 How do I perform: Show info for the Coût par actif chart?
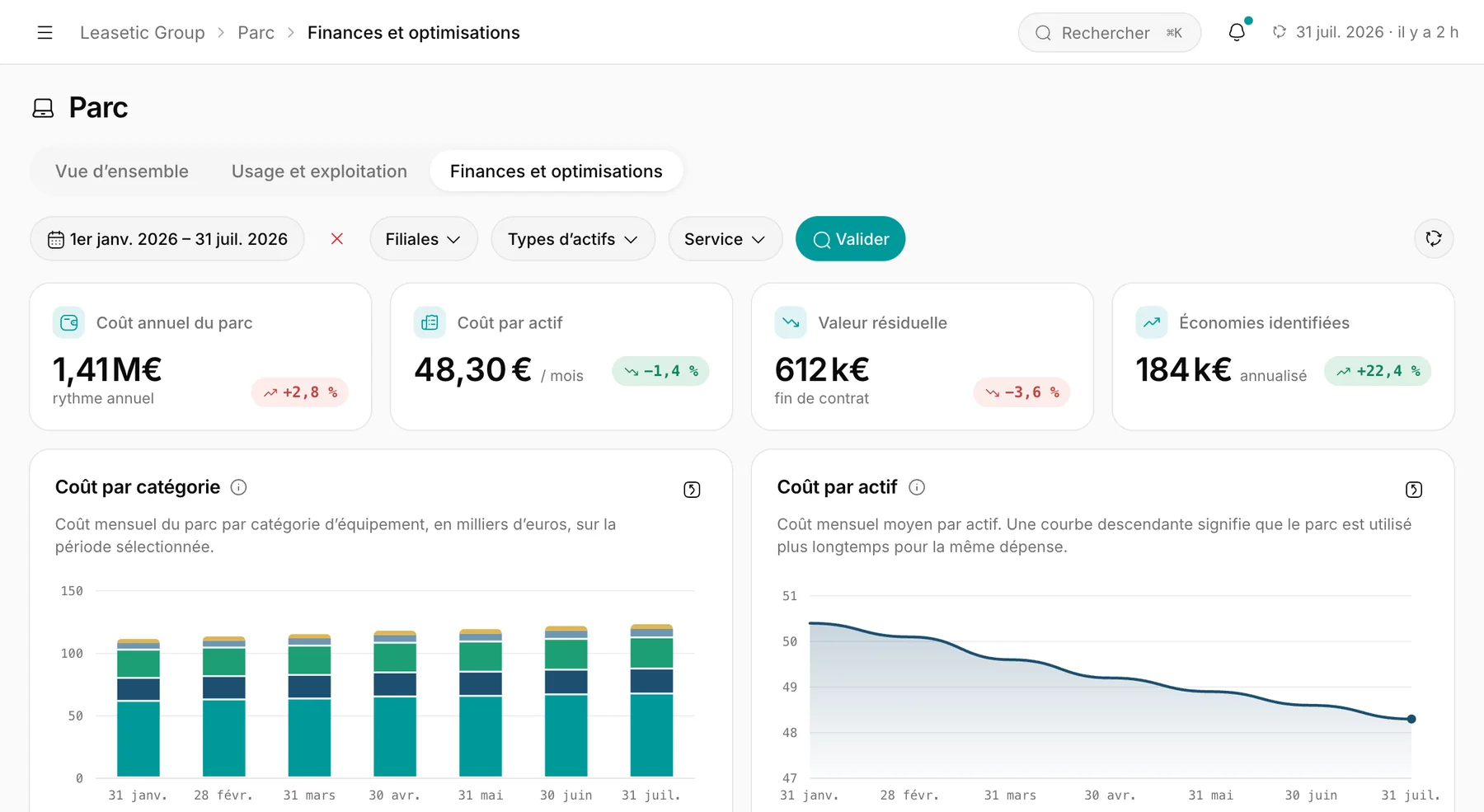[917, 487]
